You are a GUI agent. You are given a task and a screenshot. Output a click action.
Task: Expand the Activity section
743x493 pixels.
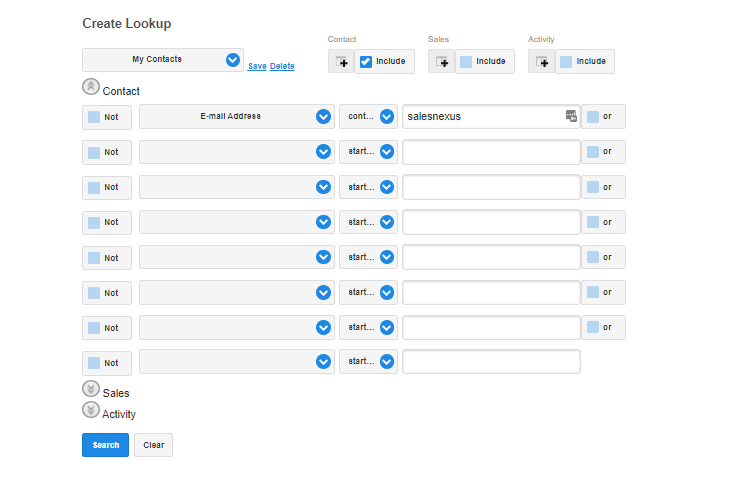click(91, 410)
